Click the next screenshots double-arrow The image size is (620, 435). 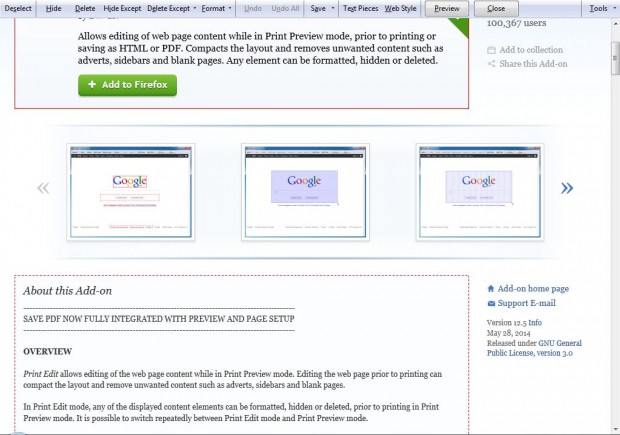pos(567,188)
